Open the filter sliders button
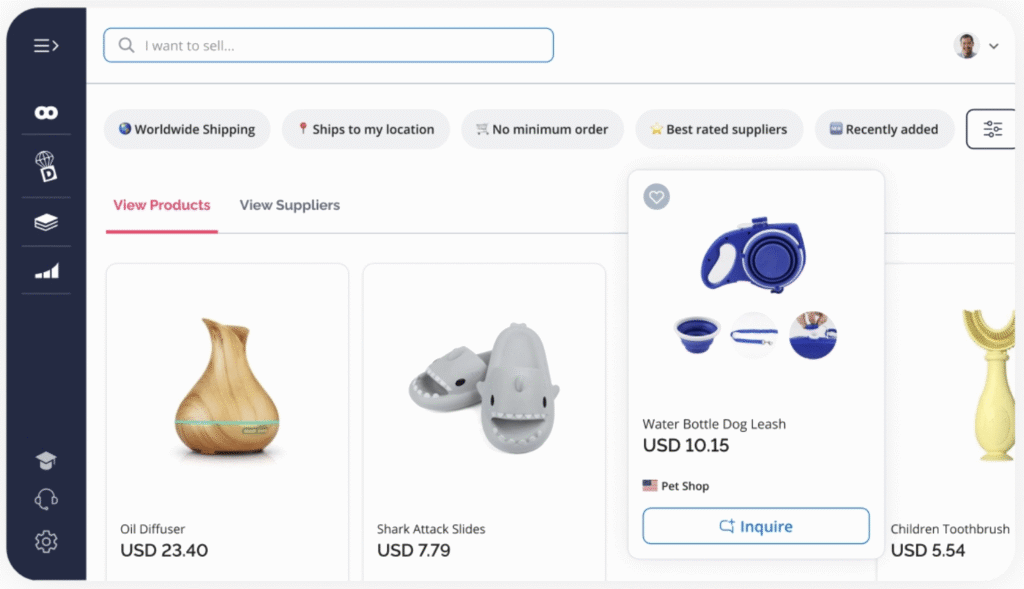The height and width of the screenshot is (589, 1024). click(992, 129)
